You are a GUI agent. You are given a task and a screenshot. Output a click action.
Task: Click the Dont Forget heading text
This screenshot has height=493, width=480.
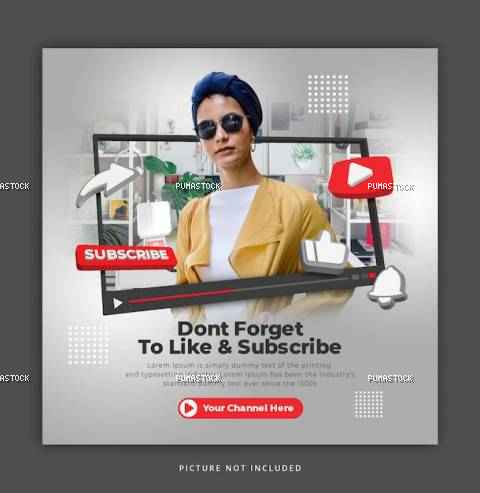pos(240,329)
